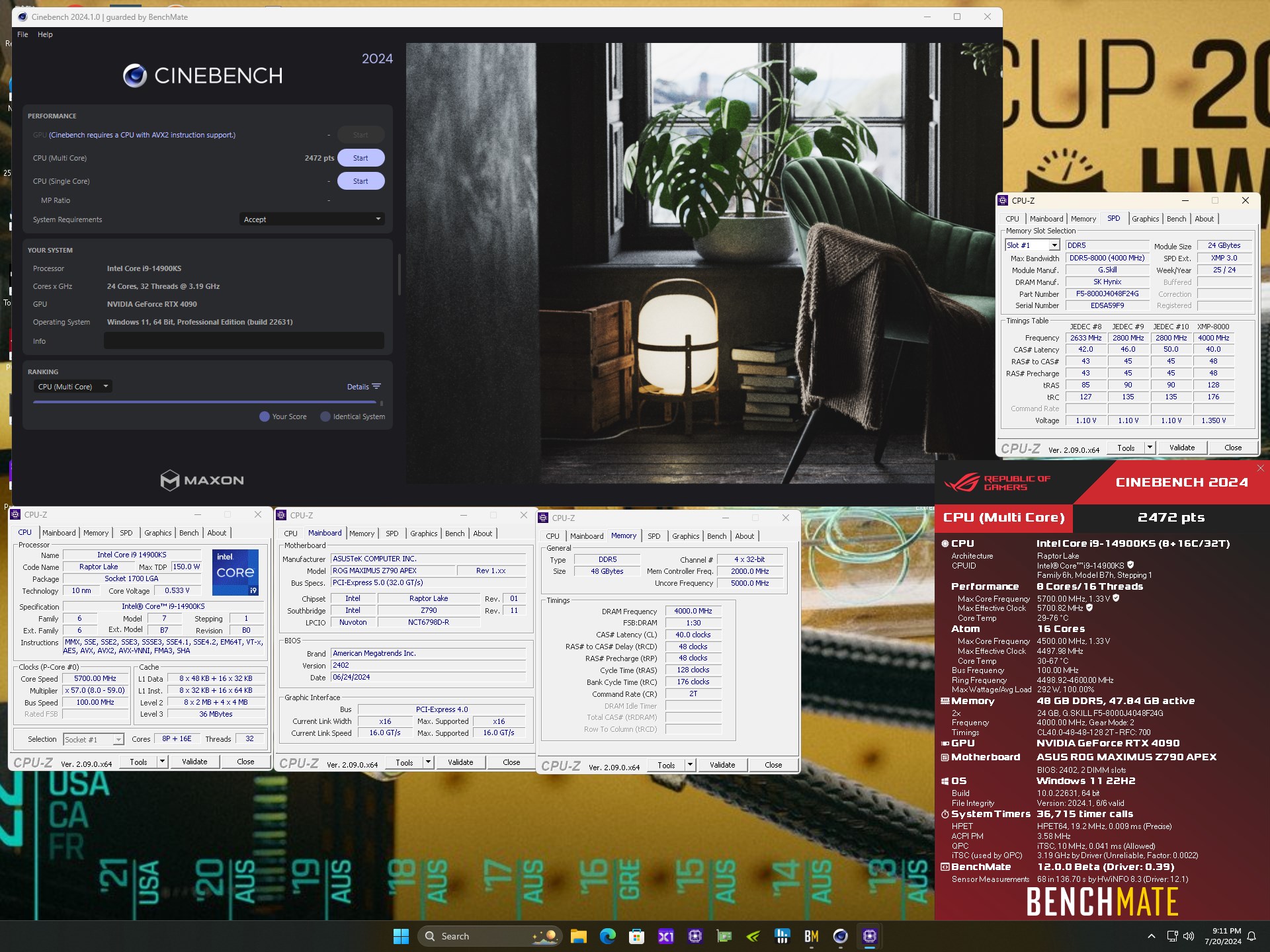Close the BenchMate Cinebench 2024 overlay
Image resolution: width=1270 pixels, height=952 pixels.
pos(1260,468)
